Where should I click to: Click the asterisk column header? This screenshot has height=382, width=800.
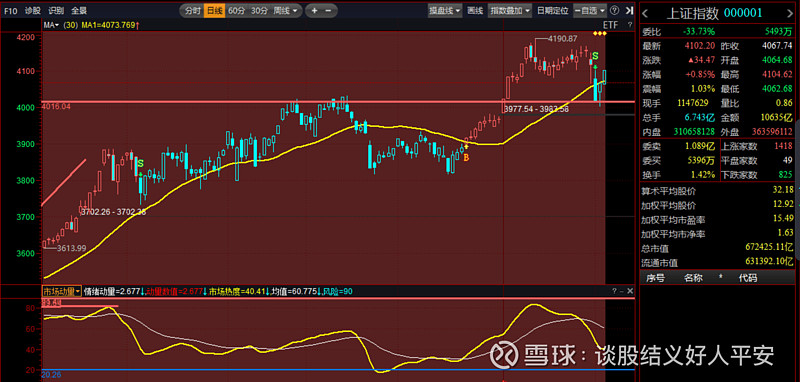pos(721,278)
